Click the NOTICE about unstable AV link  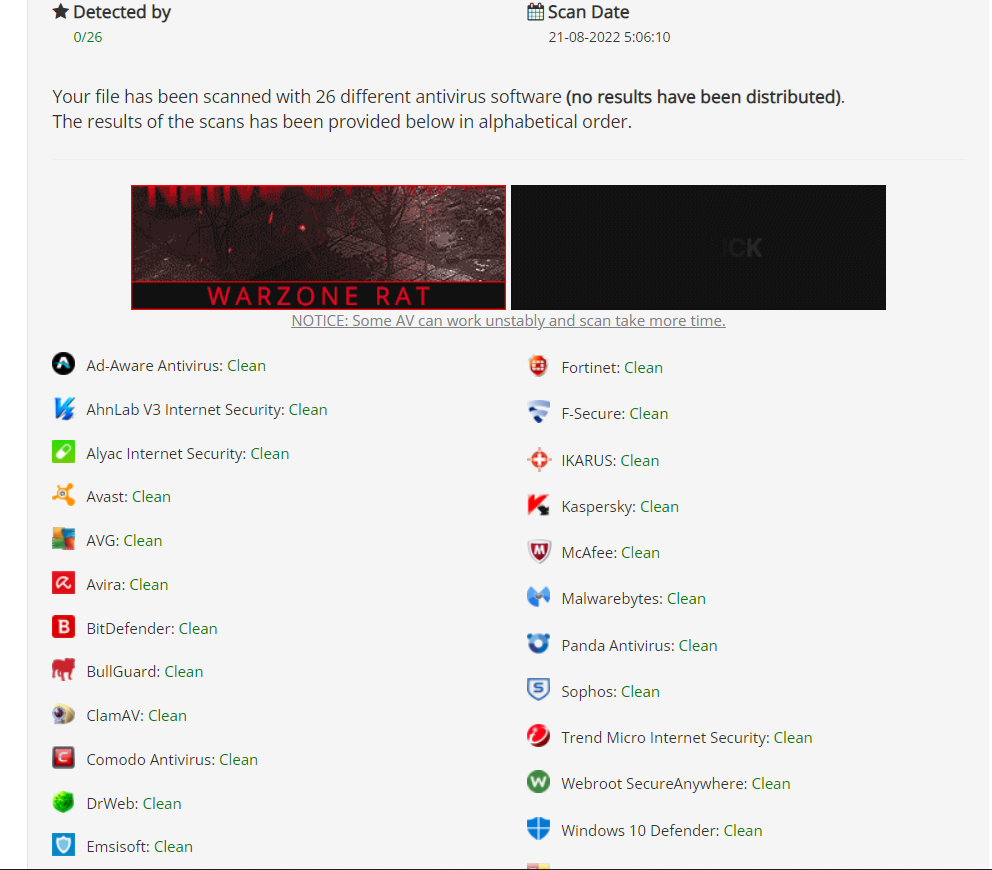[x=508, y=321]
